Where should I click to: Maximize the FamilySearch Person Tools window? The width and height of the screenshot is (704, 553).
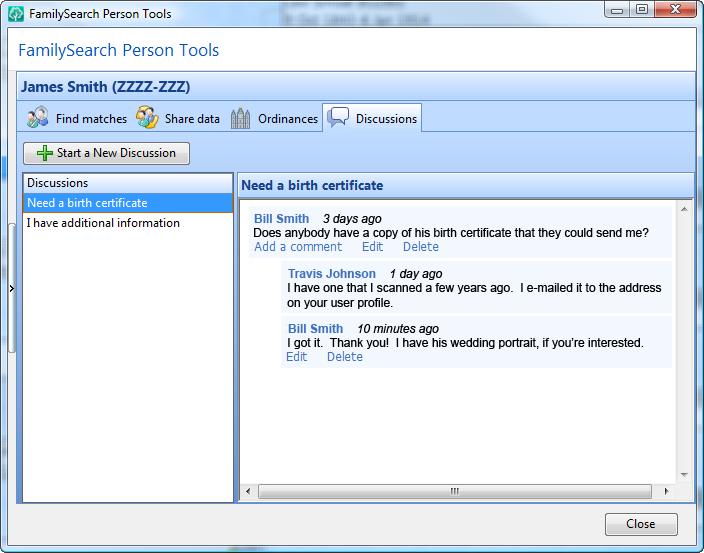tap(642, 10)
